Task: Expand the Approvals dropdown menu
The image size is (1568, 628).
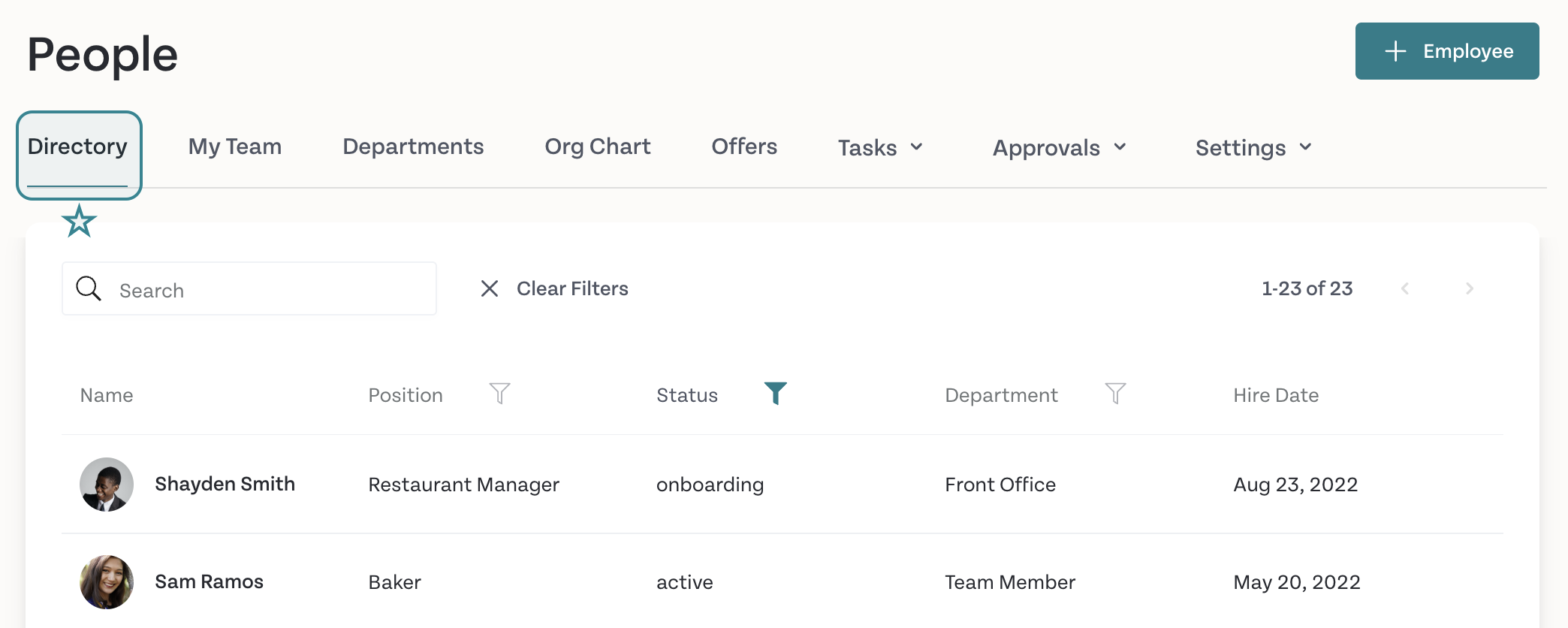Action: (1060, 147)
